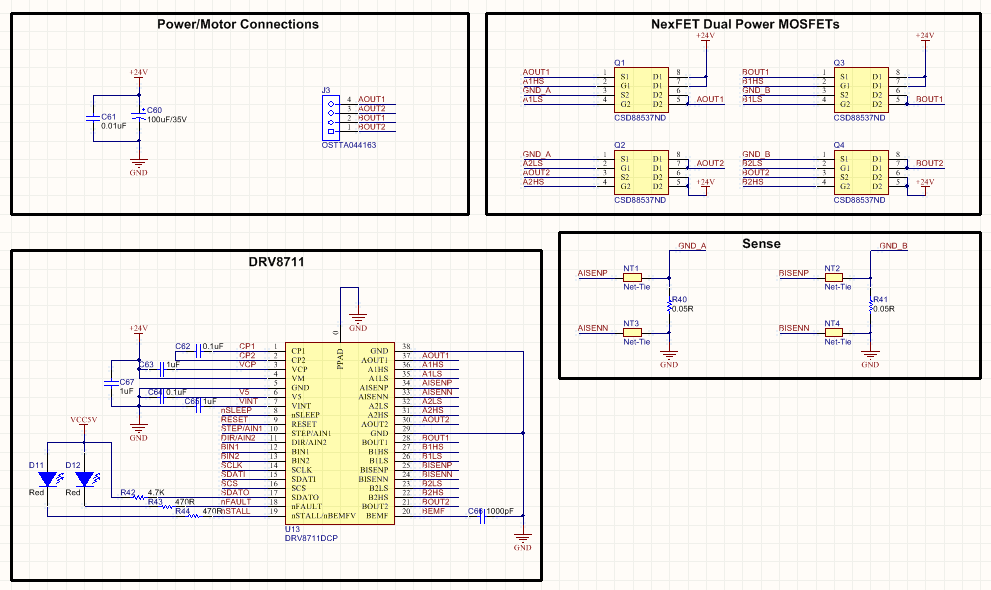Select the 1000pF value text
The image size is (991, 590).
click(500, 511)
